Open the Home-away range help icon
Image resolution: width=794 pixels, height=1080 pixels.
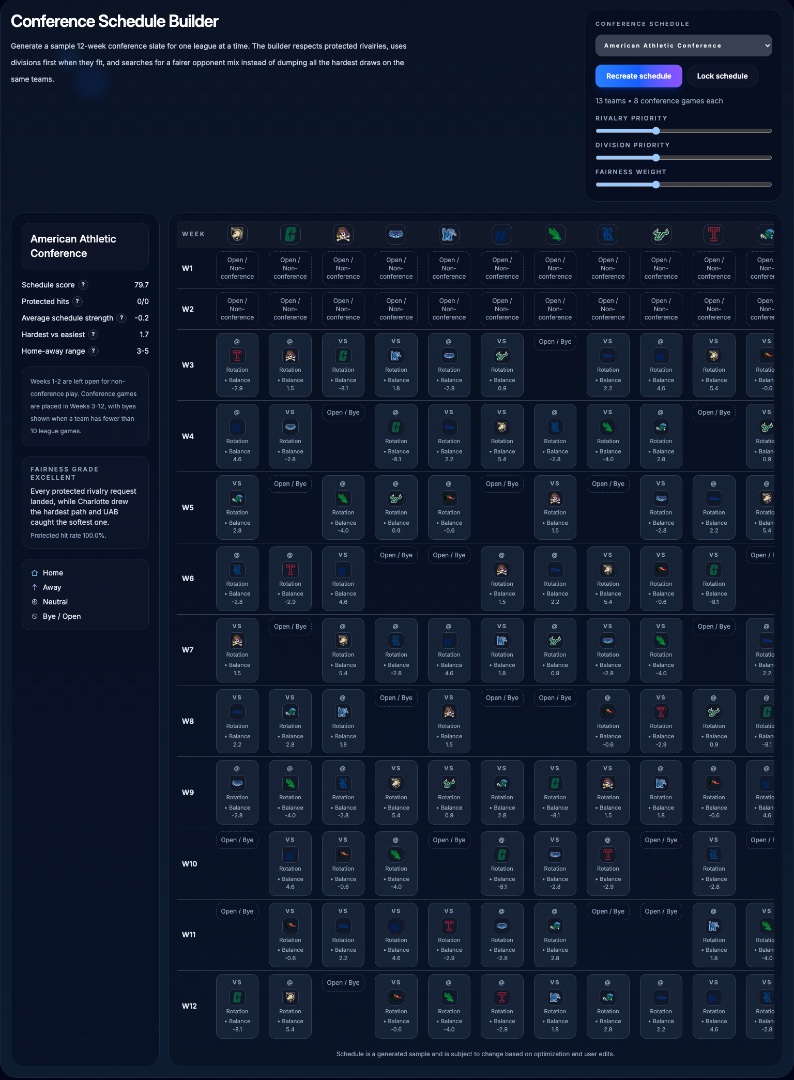tap(94, 351)
